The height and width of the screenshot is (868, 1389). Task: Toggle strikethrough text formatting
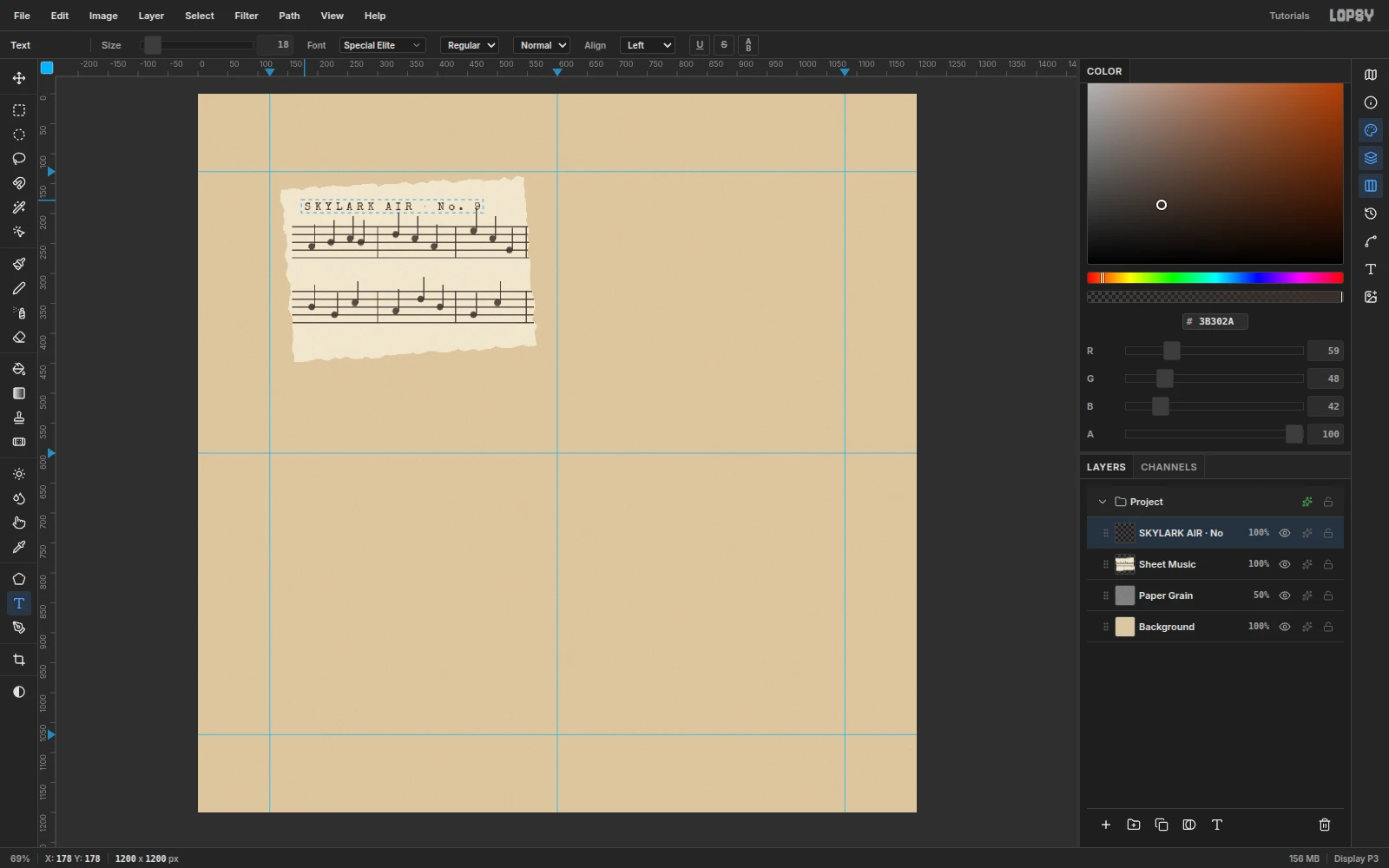point(724,45)
